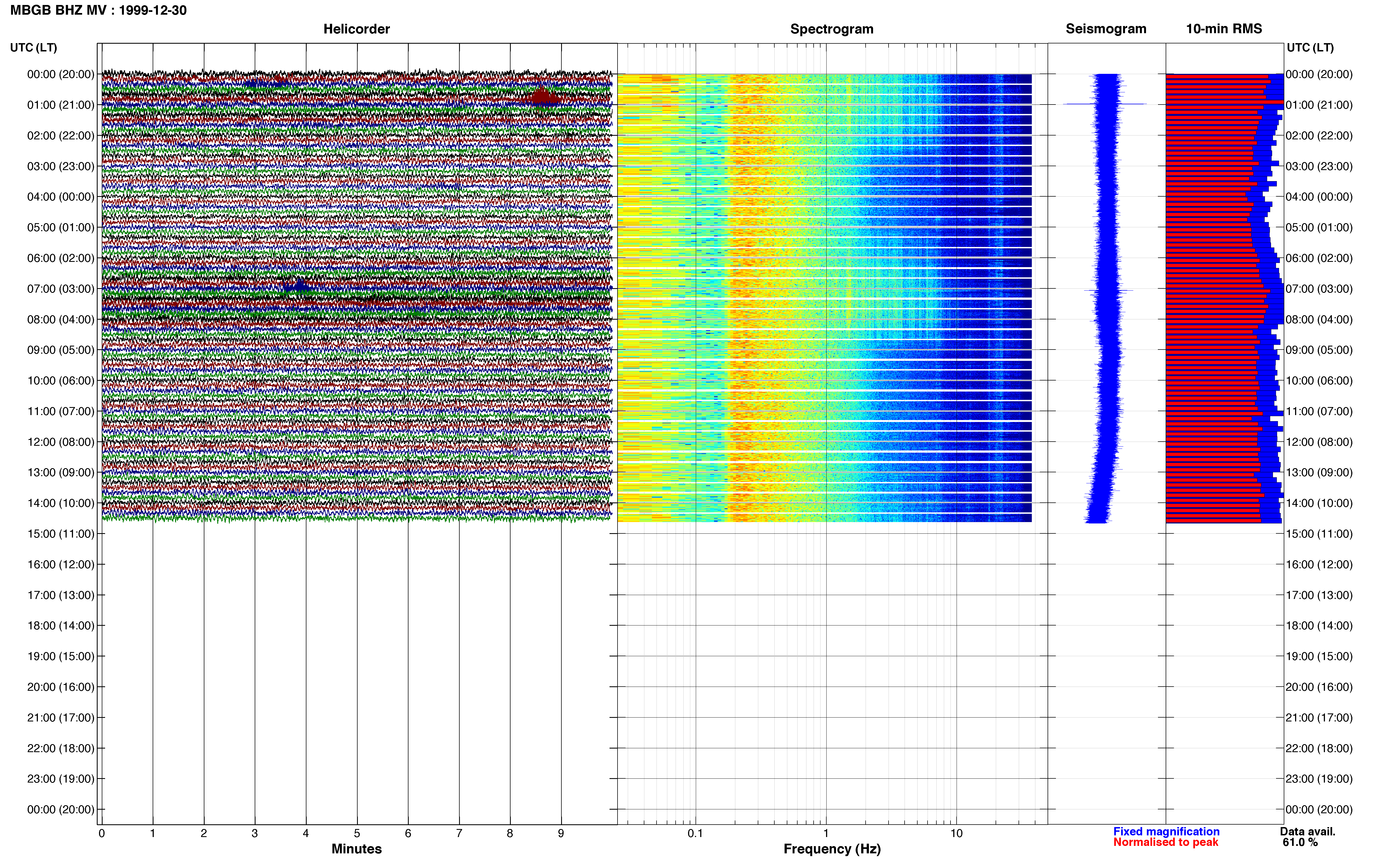The image size is (1388, 868).
Task: Click the '5' tick on Minutes axis
Action: (357, 833)
